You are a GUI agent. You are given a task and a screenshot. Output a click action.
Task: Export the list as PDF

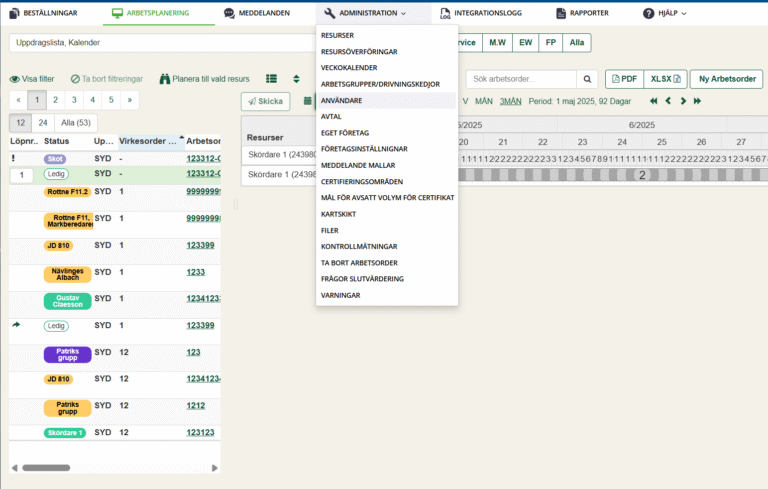tap(622, 79)
